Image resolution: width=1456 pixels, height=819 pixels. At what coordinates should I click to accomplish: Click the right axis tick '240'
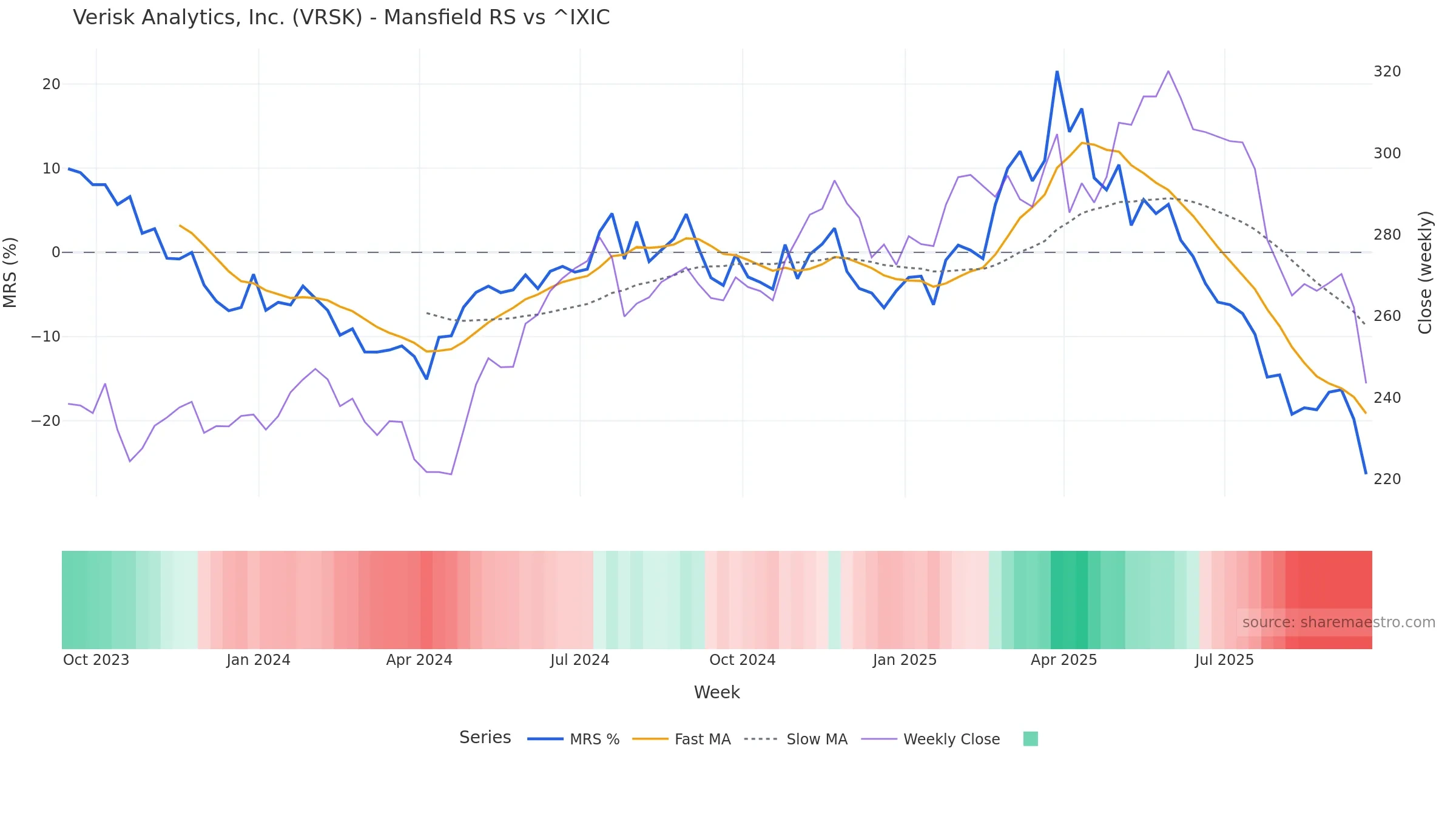(1387, 398)
